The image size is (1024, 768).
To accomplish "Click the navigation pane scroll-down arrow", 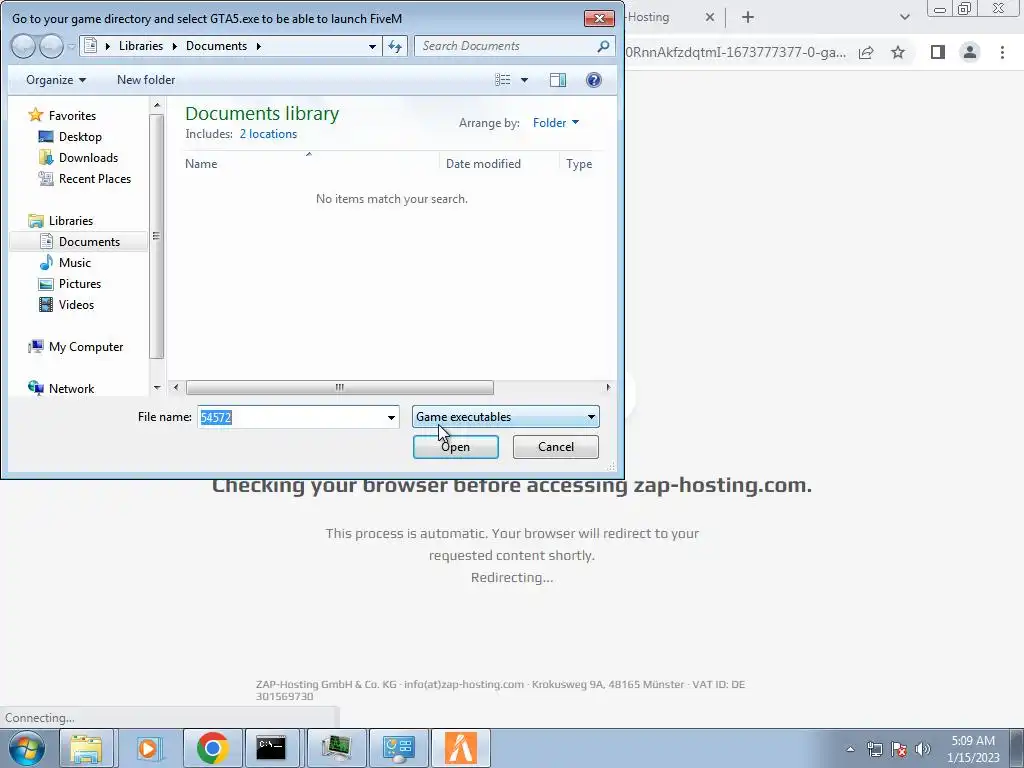I will 156,388.
